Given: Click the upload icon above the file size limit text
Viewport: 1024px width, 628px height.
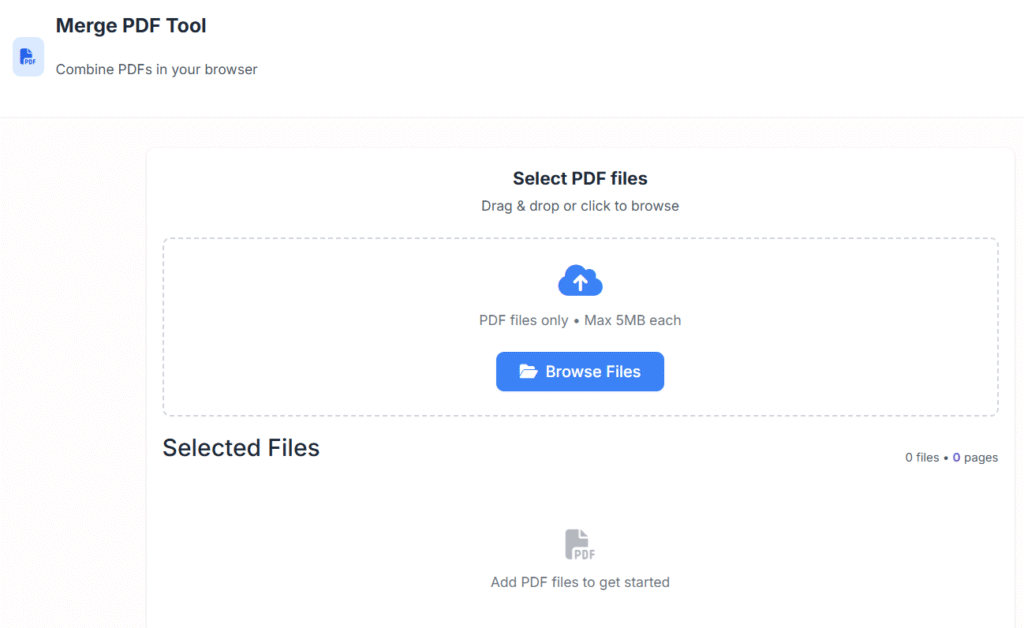Looking at the screenshot, I should click(580, 280).
